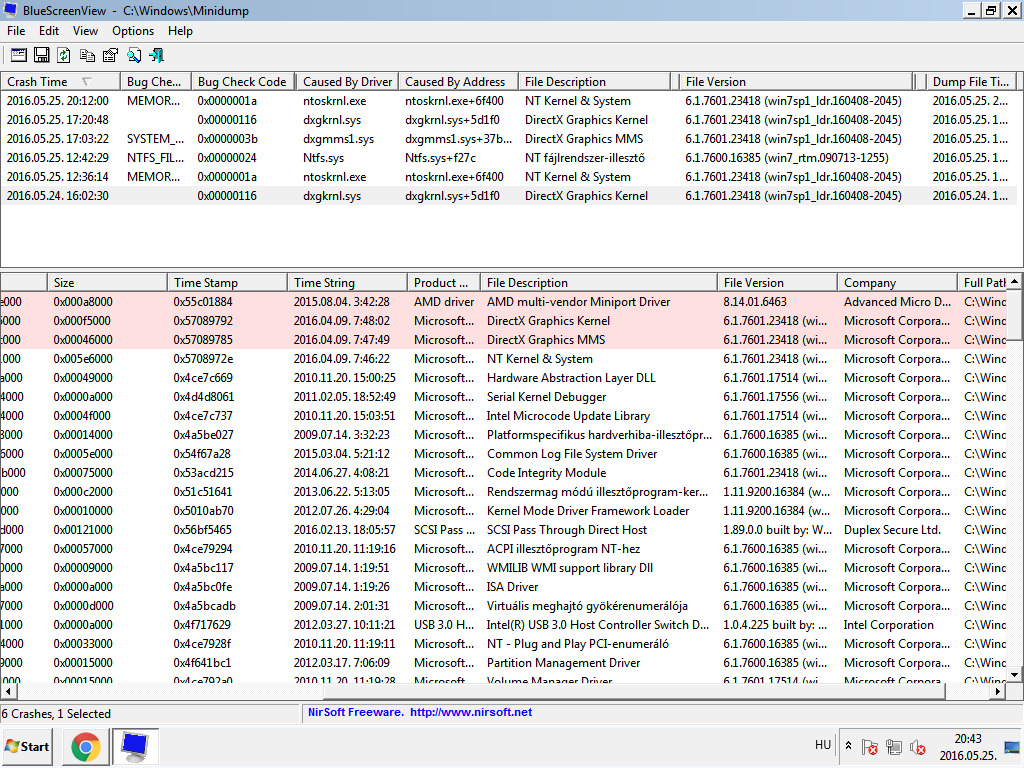
Task: Click lower pane scroll up arrow
Action: (1014, 281)
